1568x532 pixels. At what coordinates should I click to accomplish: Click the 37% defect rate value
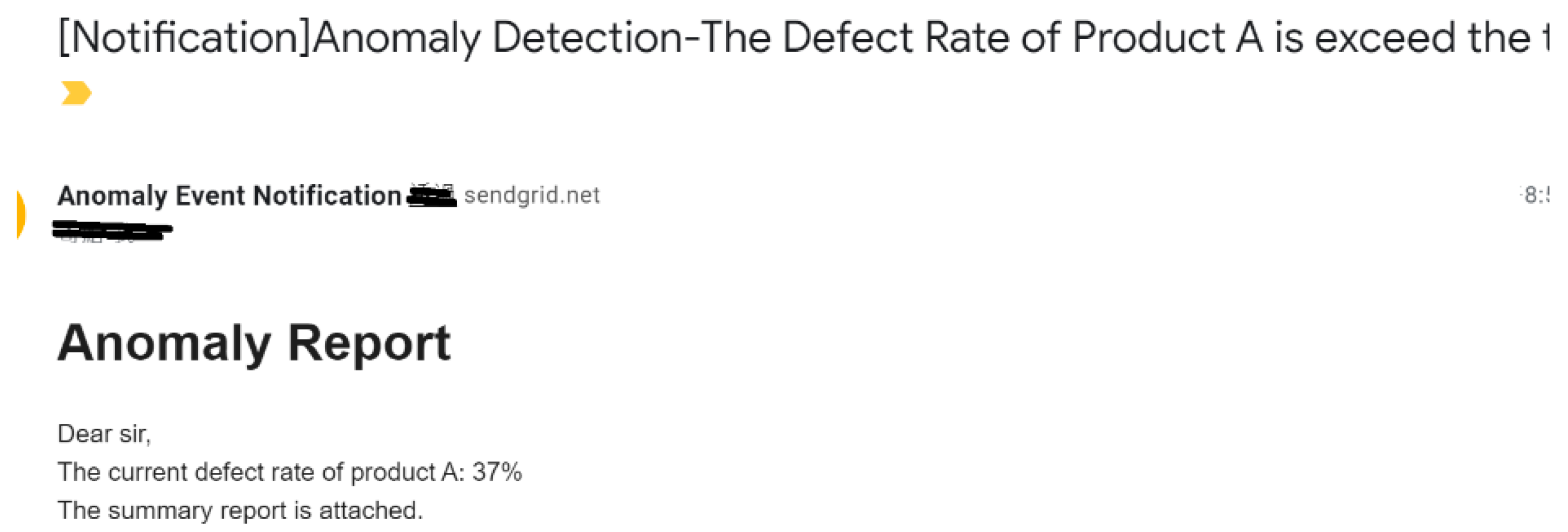point(497,472)
